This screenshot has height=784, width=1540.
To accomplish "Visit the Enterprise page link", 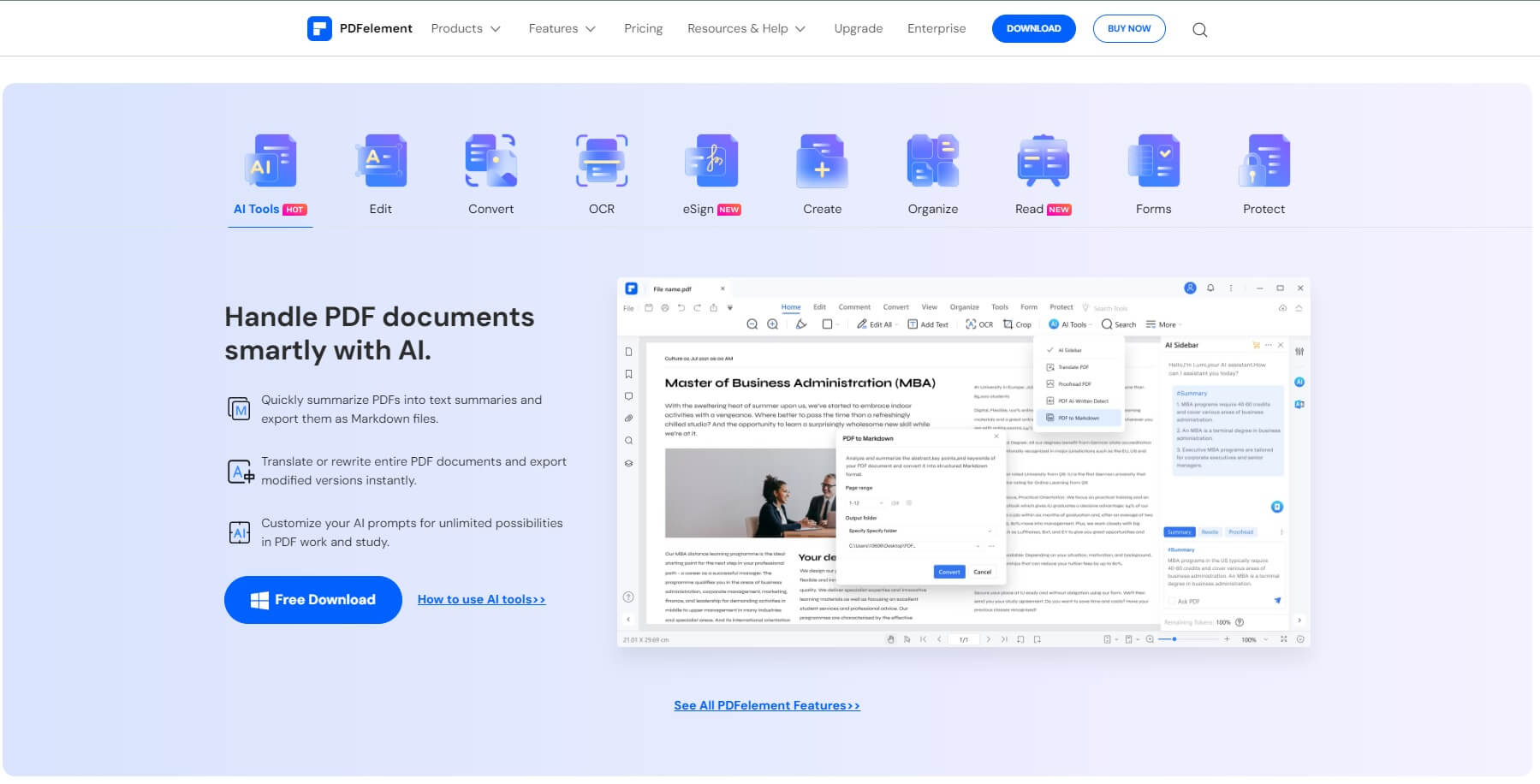I will [x=936, y=28].
